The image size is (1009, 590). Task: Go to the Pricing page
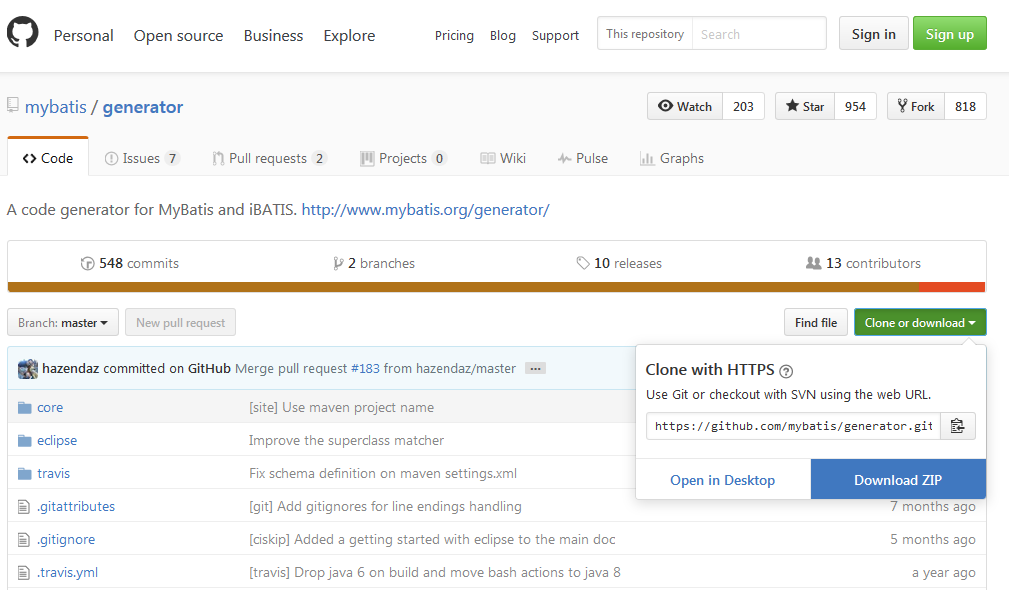coord(454,35)
